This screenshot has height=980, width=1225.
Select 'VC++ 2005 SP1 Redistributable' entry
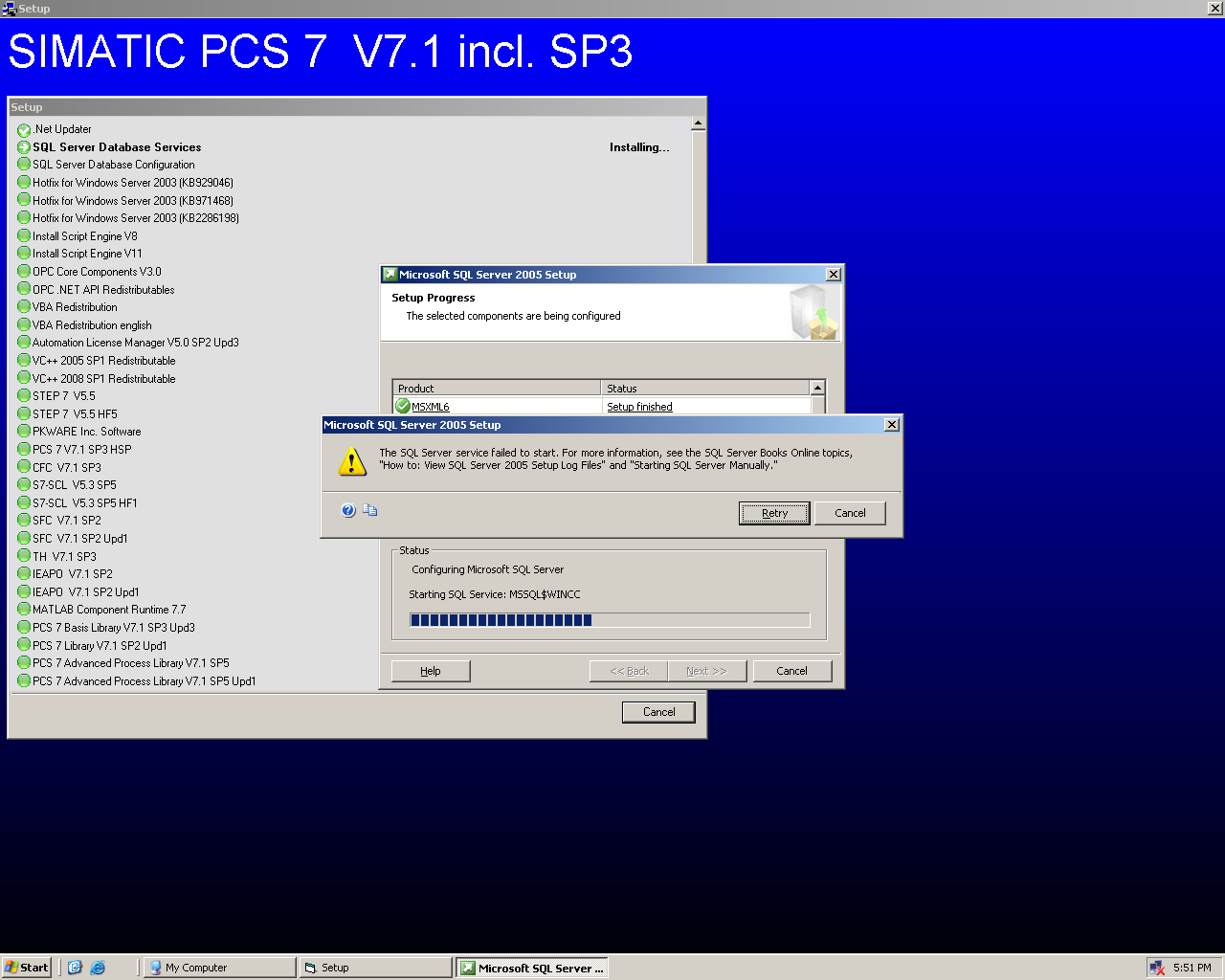(104, 361)
